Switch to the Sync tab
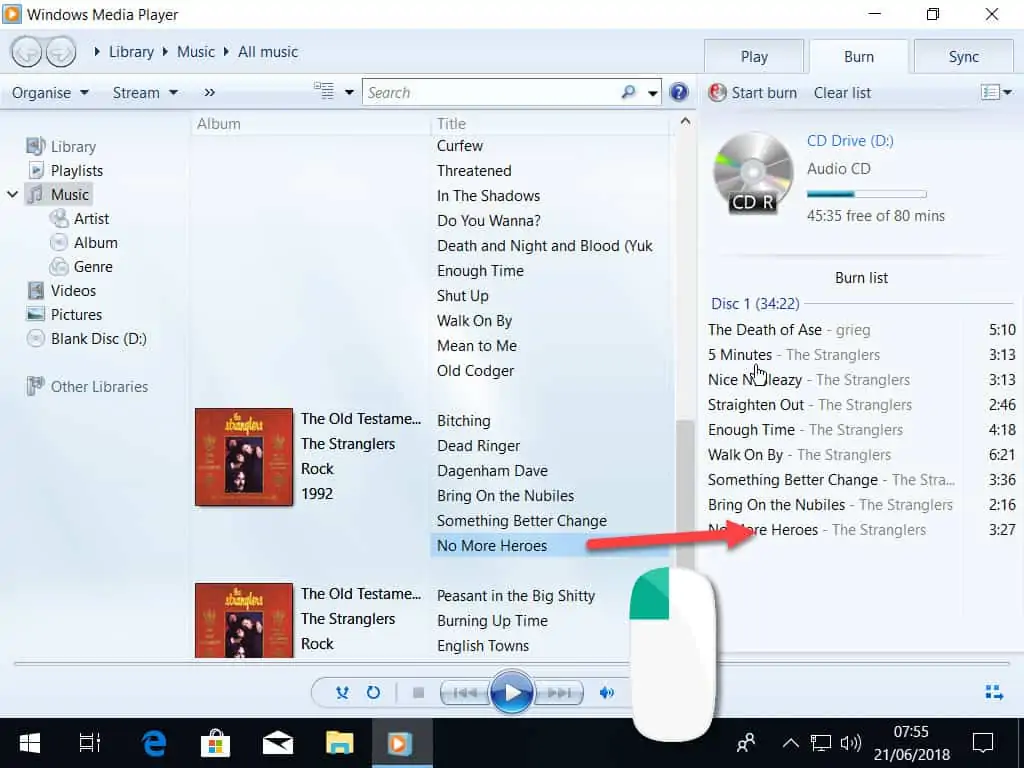Image resolution: width=1024 pixels, height=768 pixels. [x=963, y=57]
